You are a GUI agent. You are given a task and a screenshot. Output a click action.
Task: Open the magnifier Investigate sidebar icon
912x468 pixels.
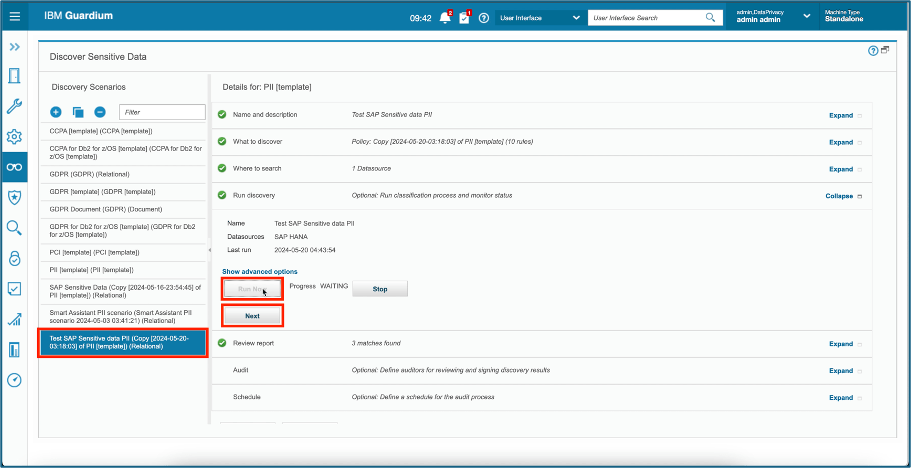pyautogui.click(x=15, y=228)
